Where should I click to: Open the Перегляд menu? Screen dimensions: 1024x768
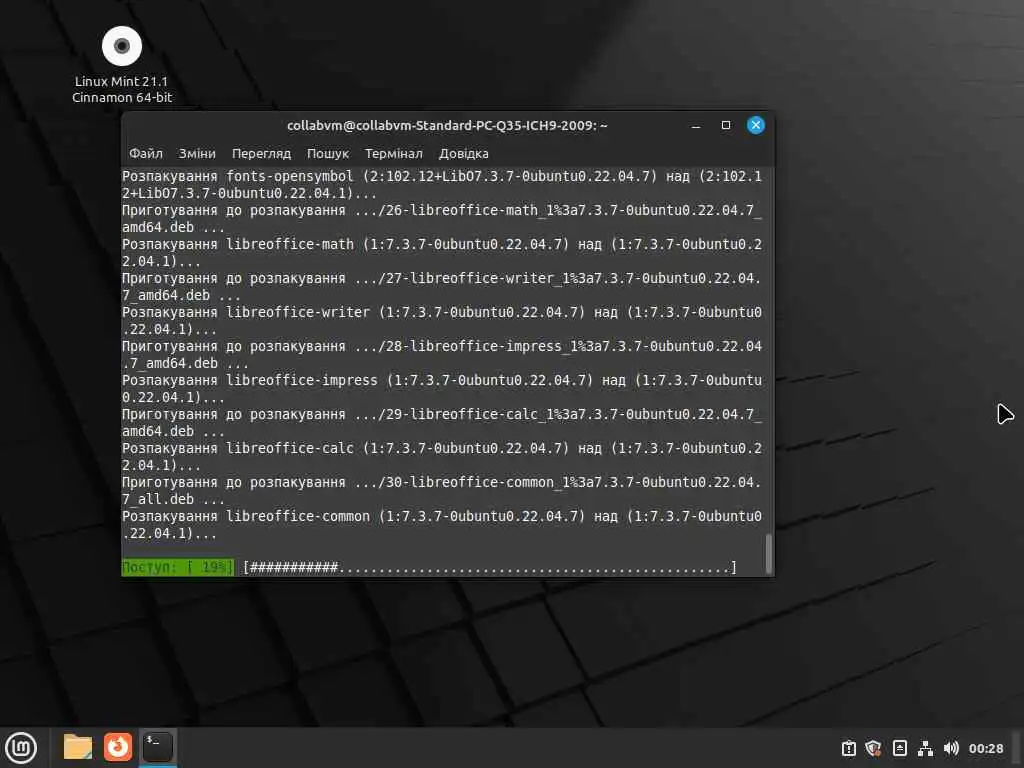pos(261,153)
